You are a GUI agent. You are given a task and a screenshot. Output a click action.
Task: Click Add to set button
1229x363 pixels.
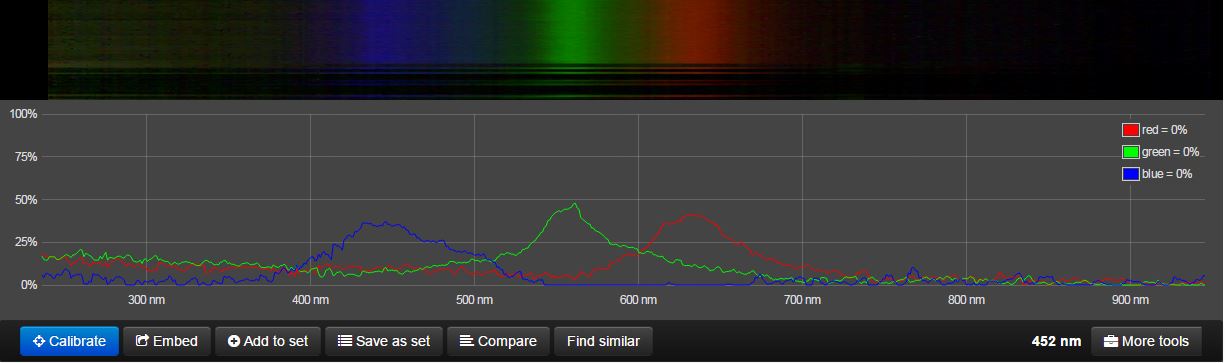coord(268,341)
